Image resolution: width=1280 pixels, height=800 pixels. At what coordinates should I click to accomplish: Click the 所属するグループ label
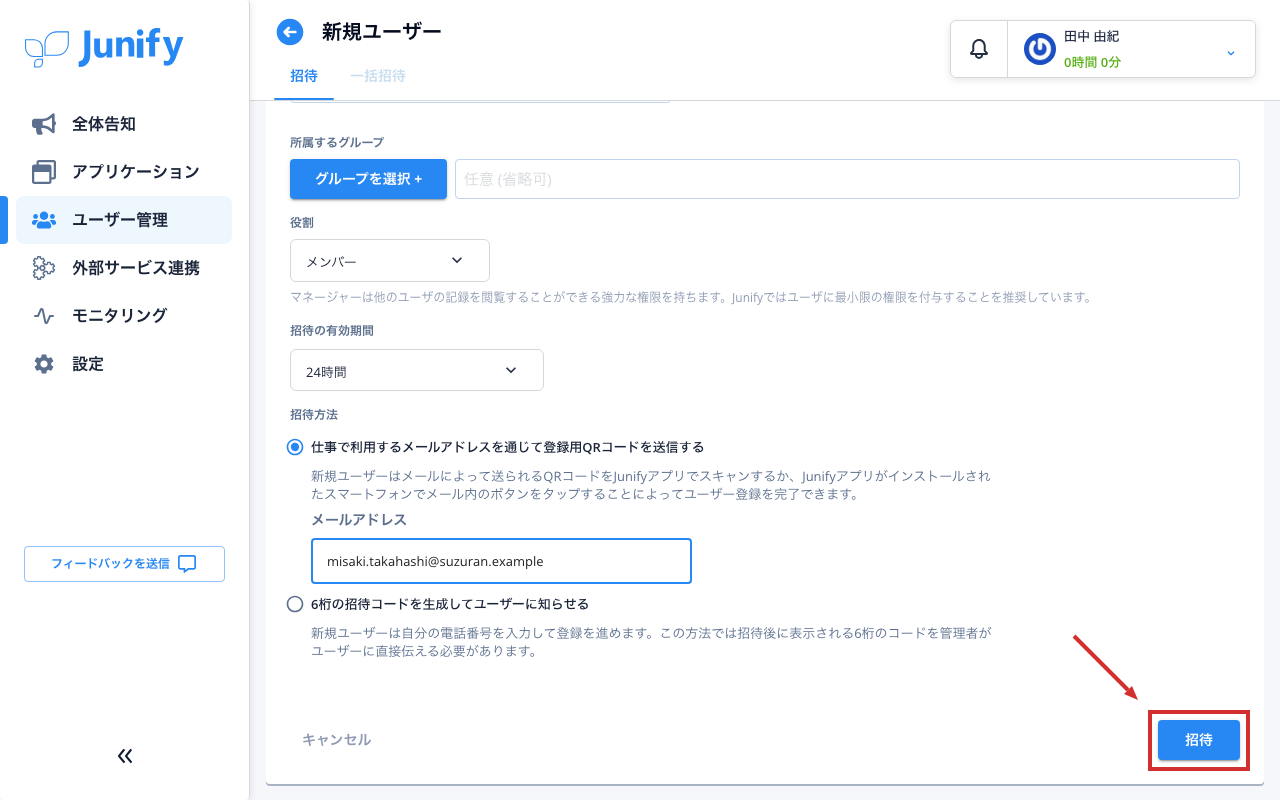pos(336,143)
